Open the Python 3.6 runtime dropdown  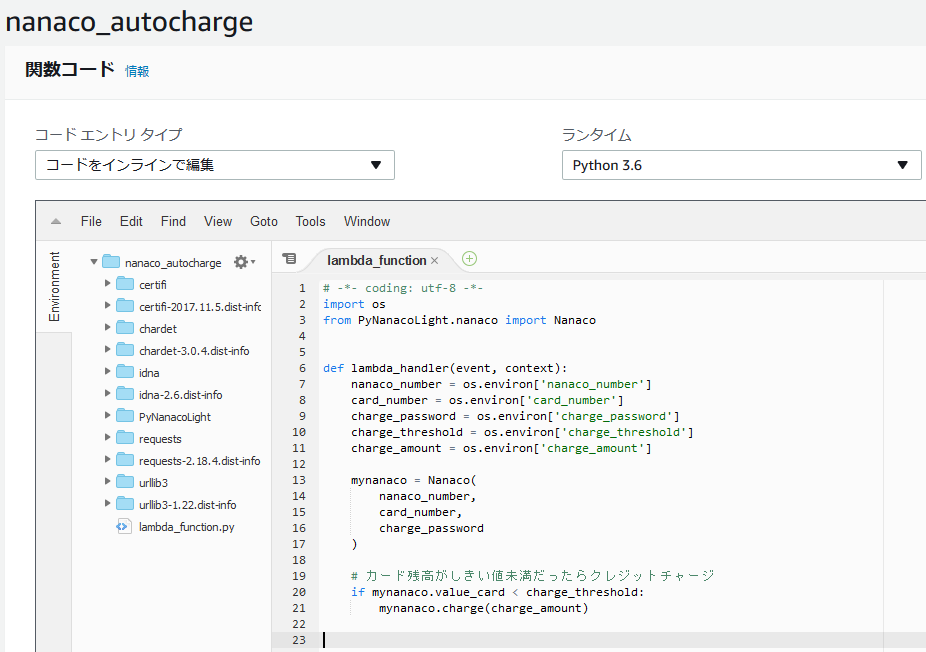click(741, 165)
